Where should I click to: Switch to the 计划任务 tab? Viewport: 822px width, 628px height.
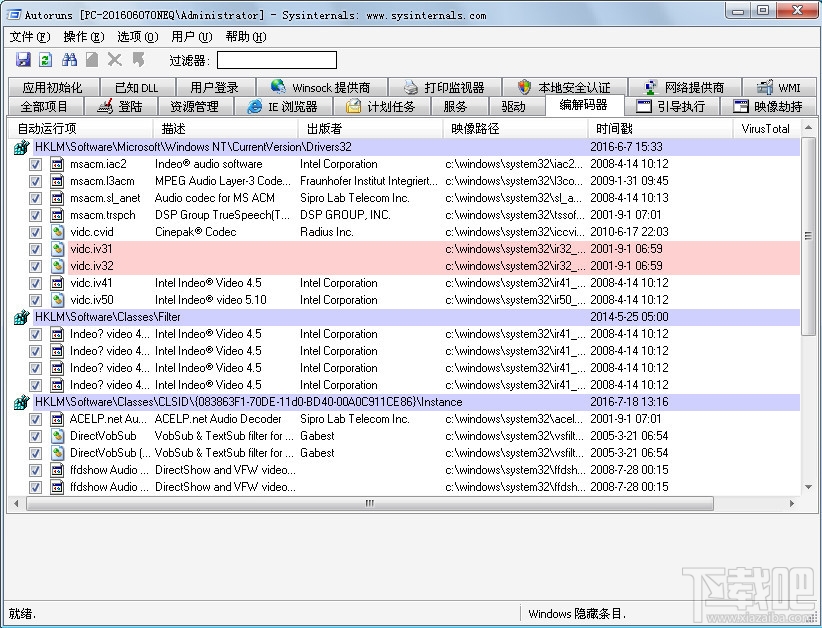tap(381, 106)
